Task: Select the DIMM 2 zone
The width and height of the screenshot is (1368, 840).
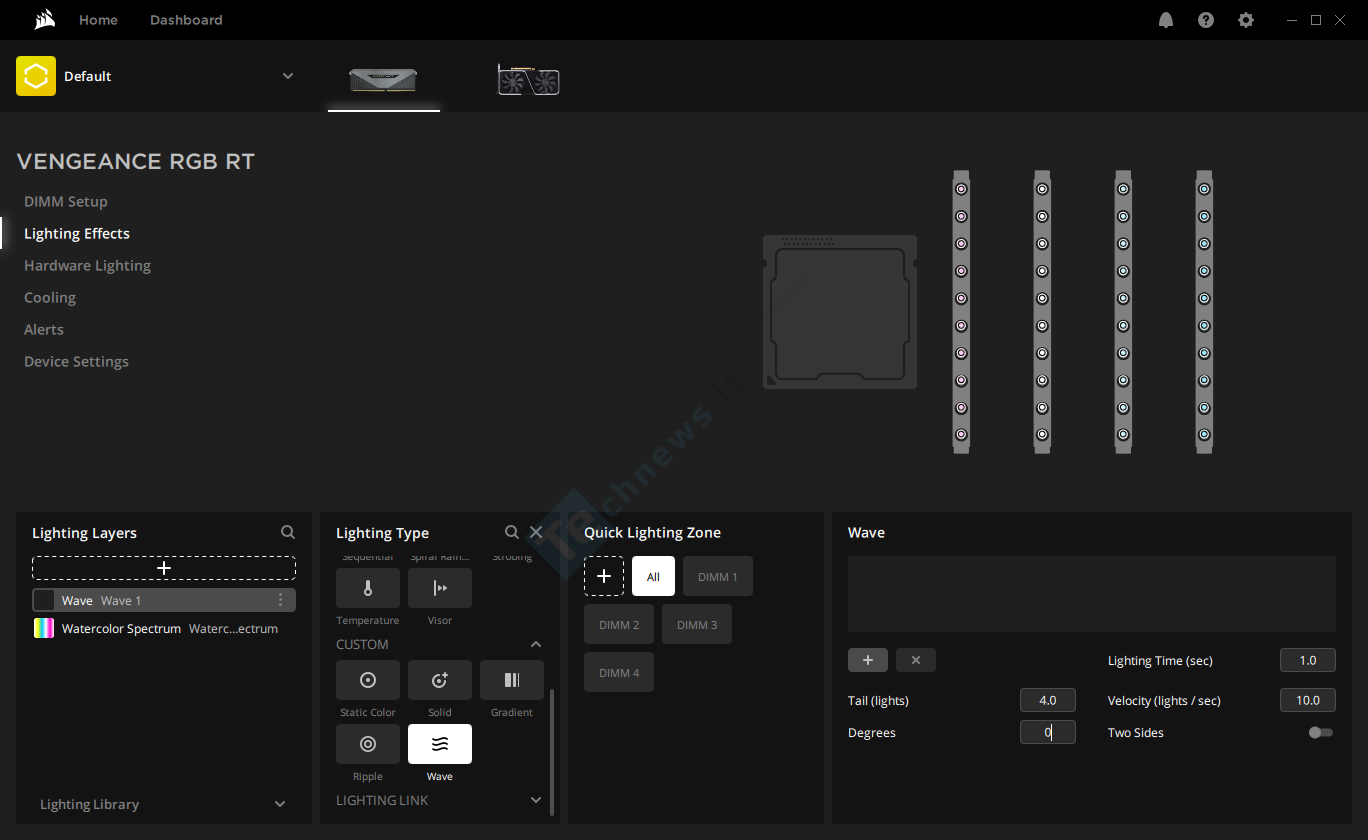Action: coord(619,624)
